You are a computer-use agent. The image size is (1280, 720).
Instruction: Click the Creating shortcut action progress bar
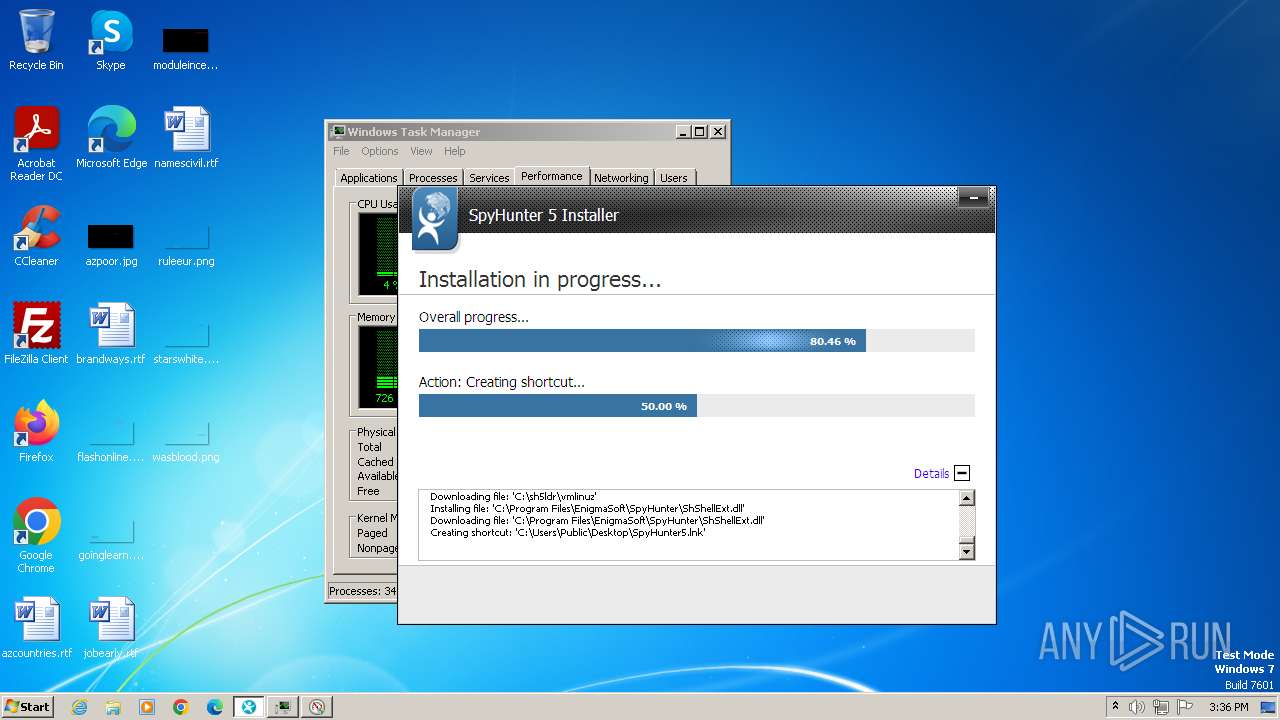696,406
